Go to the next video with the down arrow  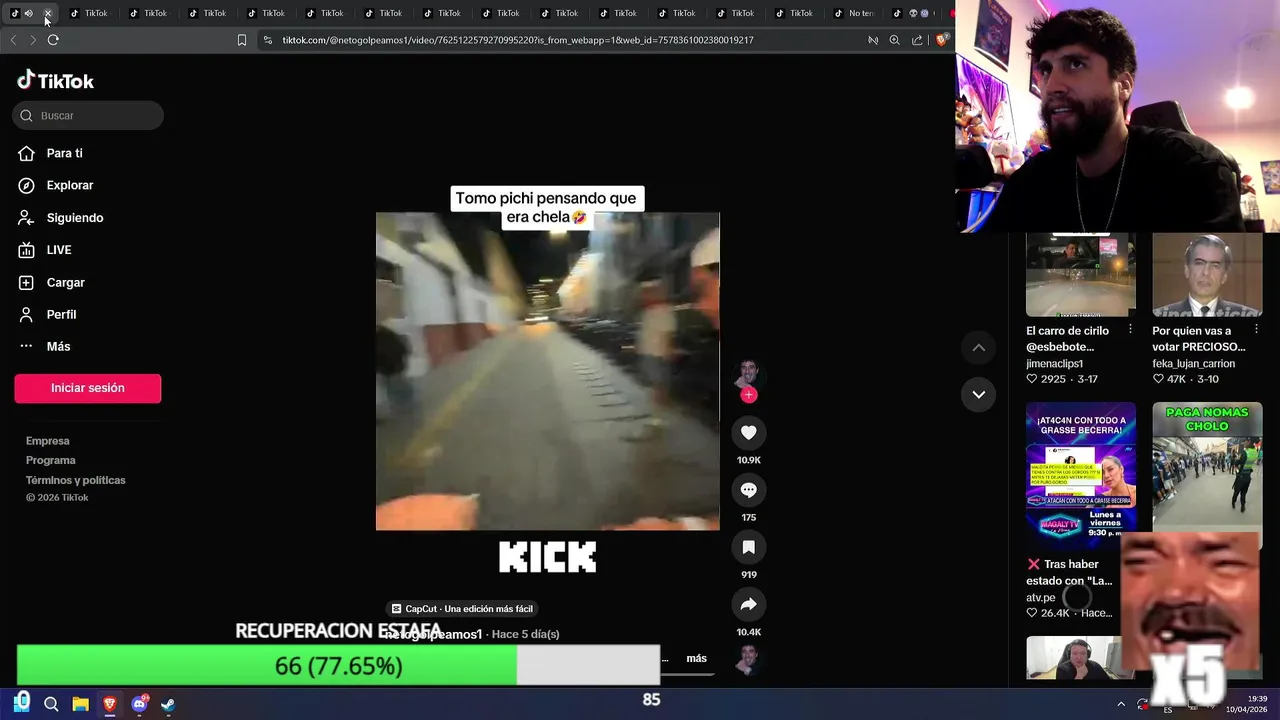(979, 394)
